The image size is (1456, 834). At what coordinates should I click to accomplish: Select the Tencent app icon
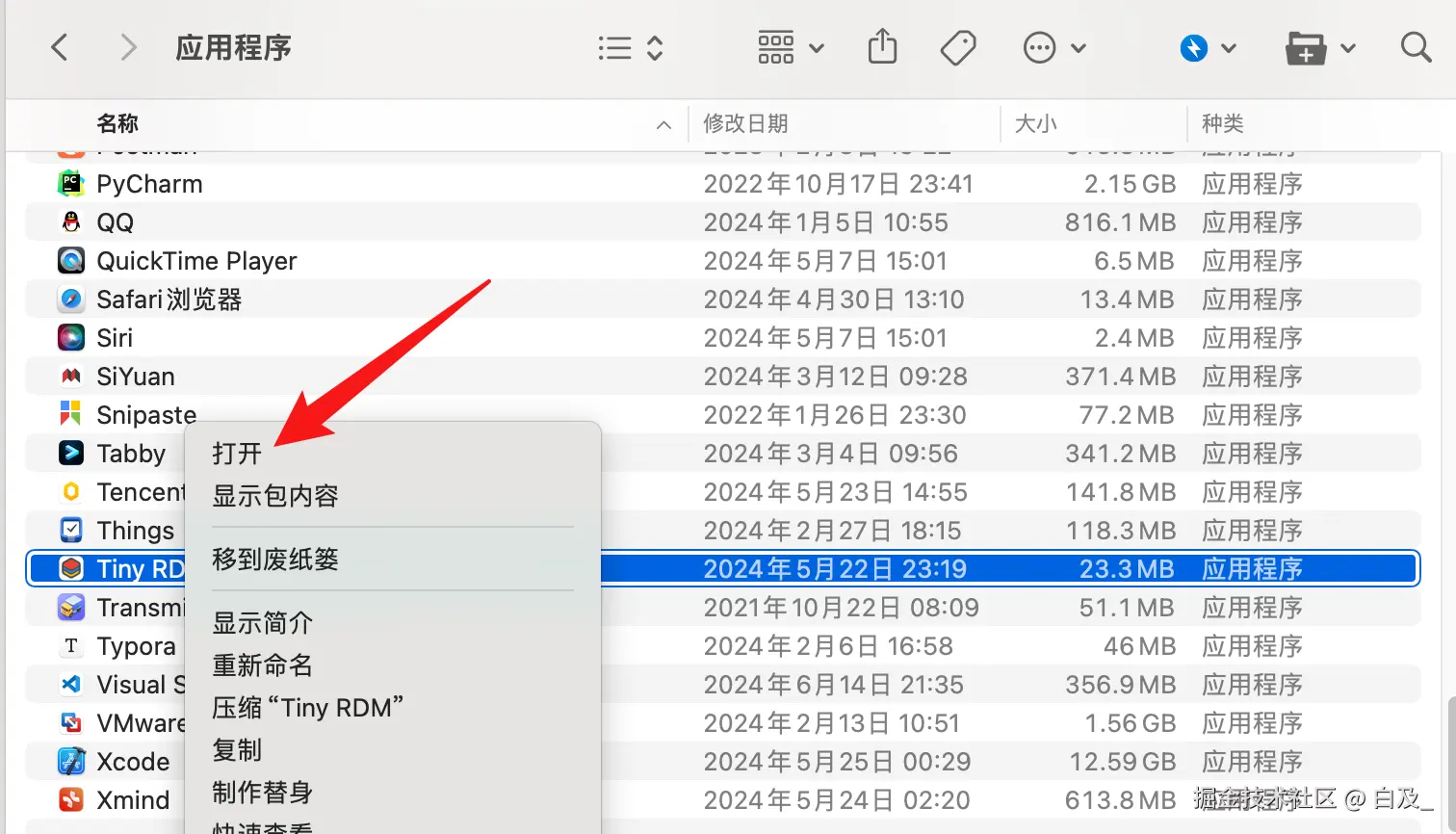(x=71, y=491)
